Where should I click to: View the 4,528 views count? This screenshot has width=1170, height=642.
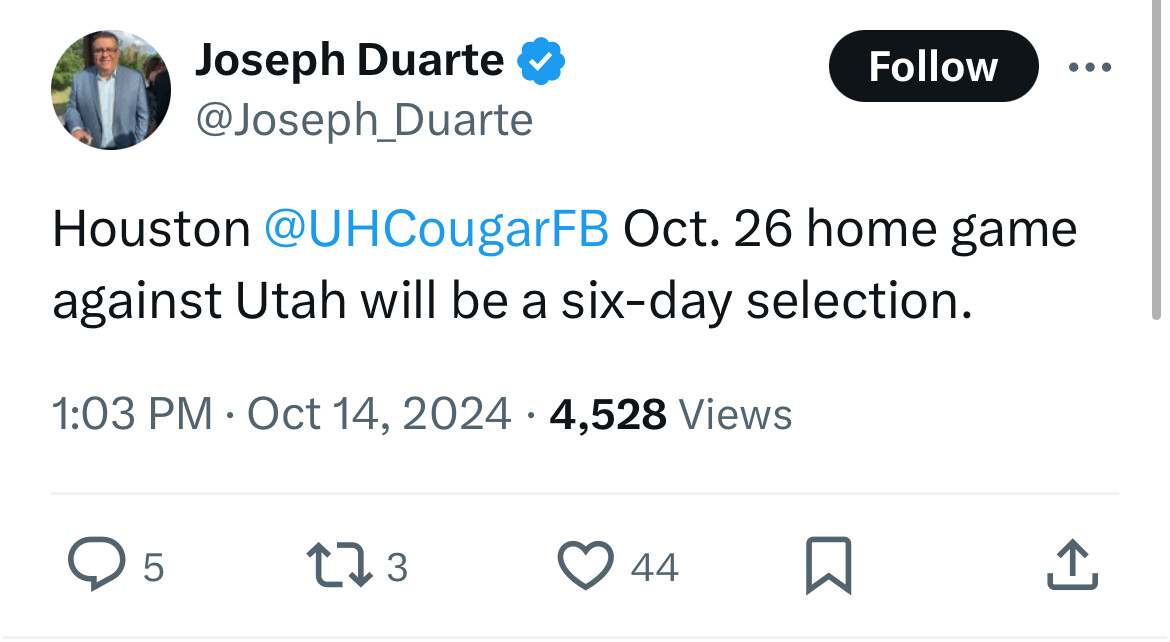(x=671, y=414)
